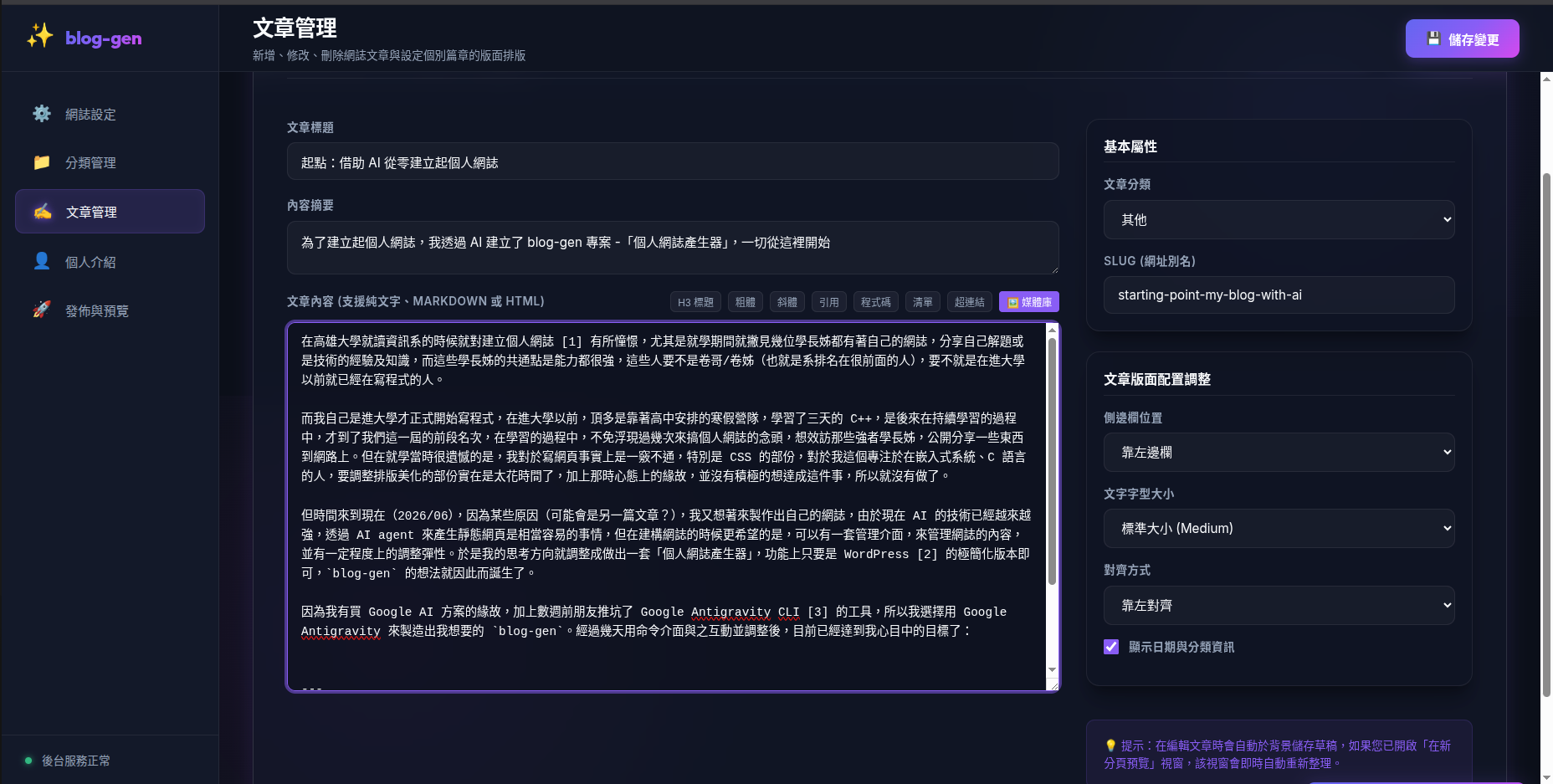This screenshot has width=1553, height=784.
Task: Open the 網誌設定 menu item
Action: pos(110,114)
